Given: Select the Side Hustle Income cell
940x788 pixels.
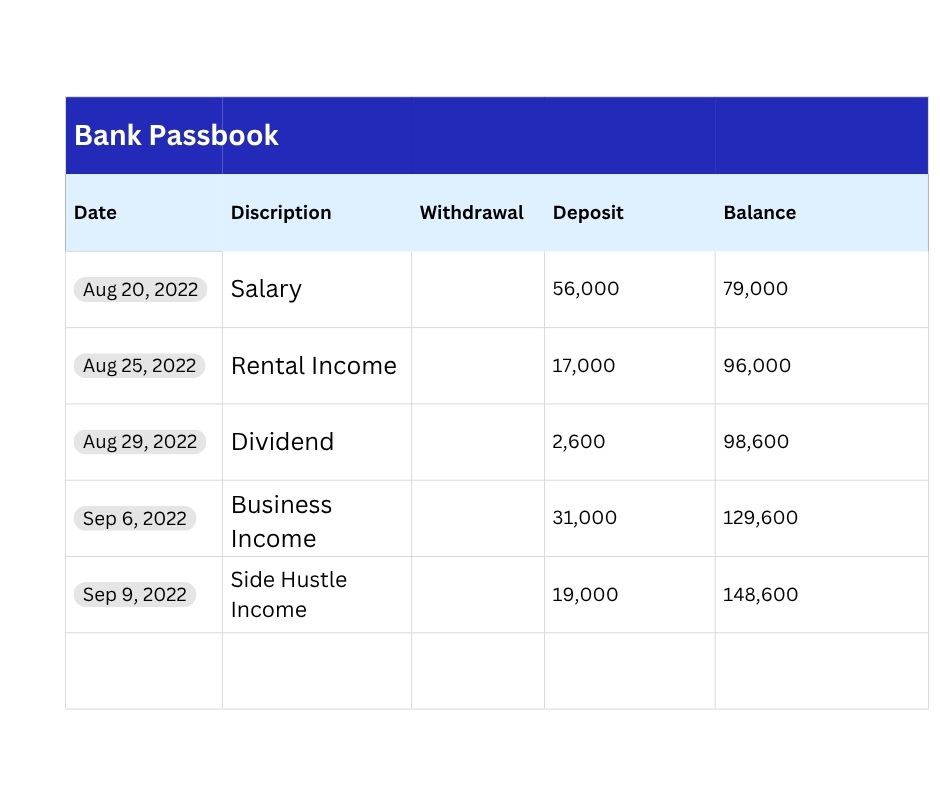Looking at the screenshot, I should coord(317,595).
